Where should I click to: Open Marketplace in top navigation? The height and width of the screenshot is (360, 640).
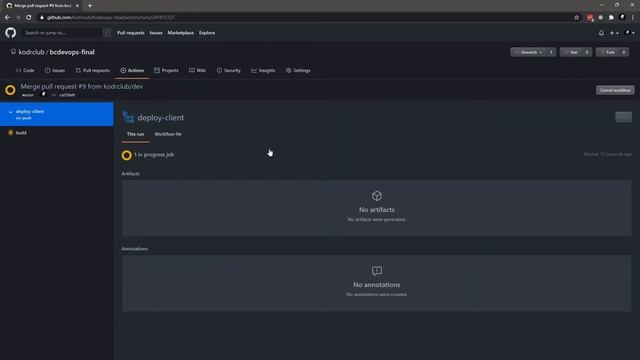click(180, 33)
